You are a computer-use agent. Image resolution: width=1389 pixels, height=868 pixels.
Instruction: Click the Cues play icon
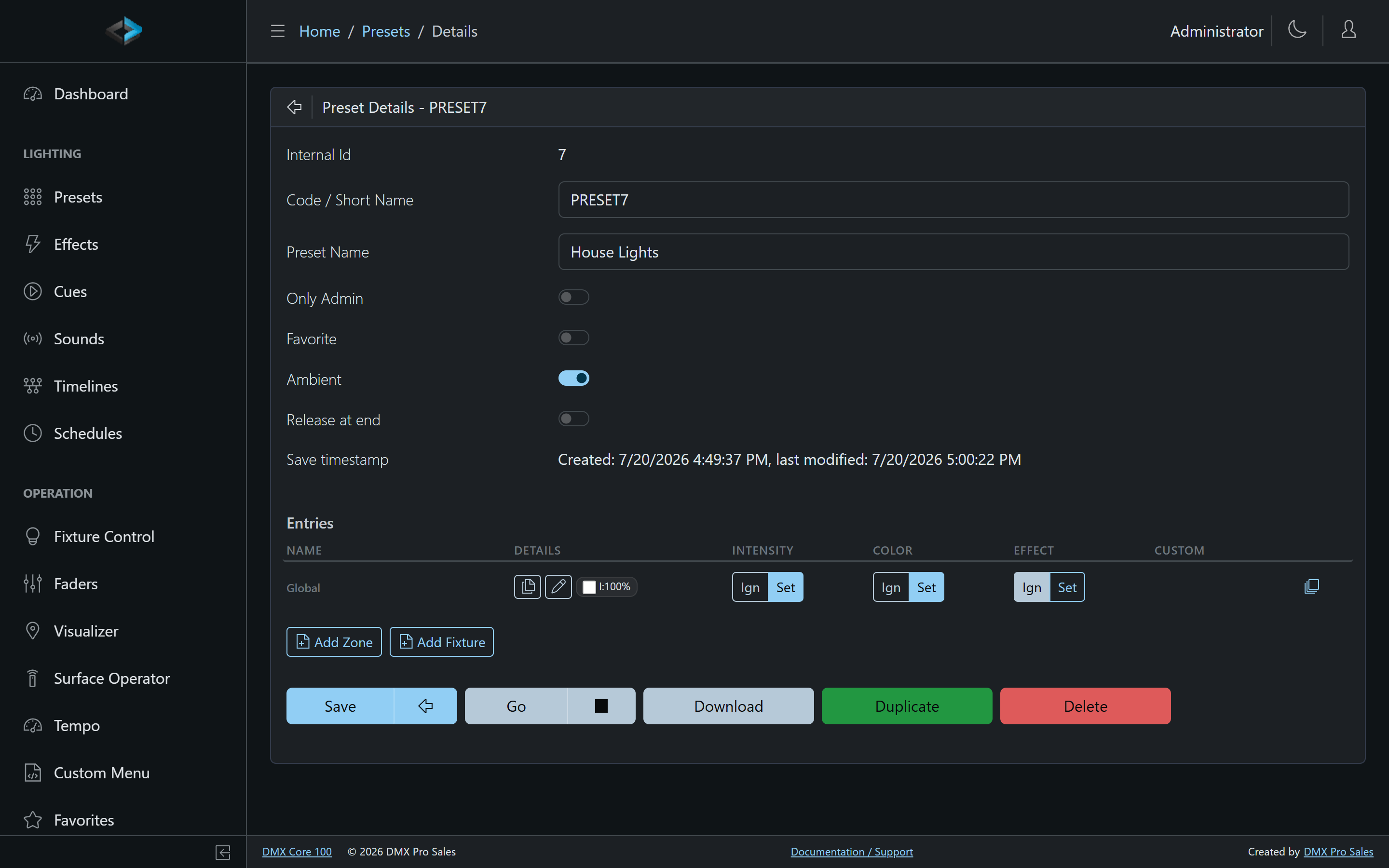[x=33, y=292]
